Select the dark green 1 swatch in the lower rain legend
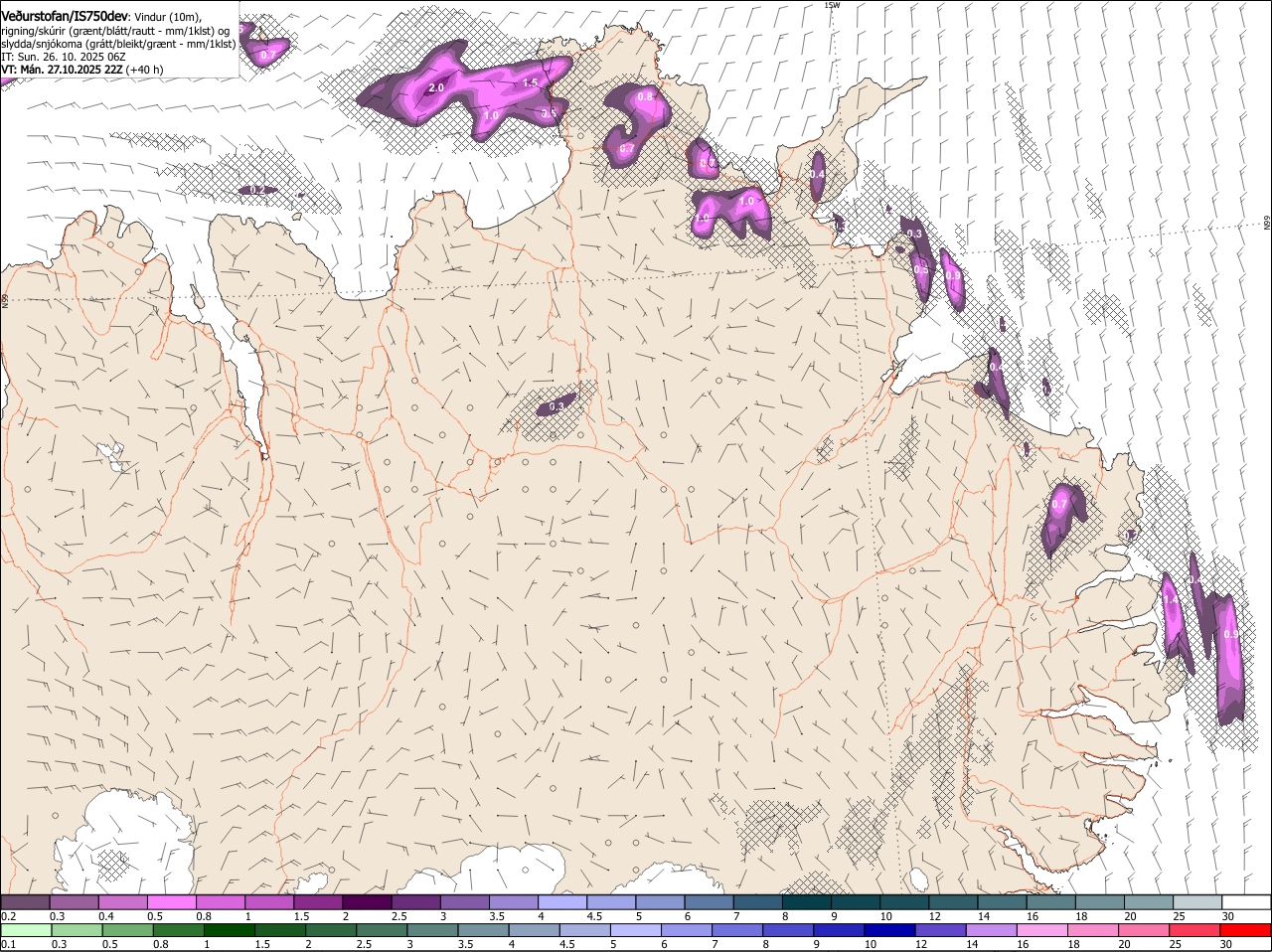Image resolution: width=1272 pixels, height=952 pixels. 230,930
